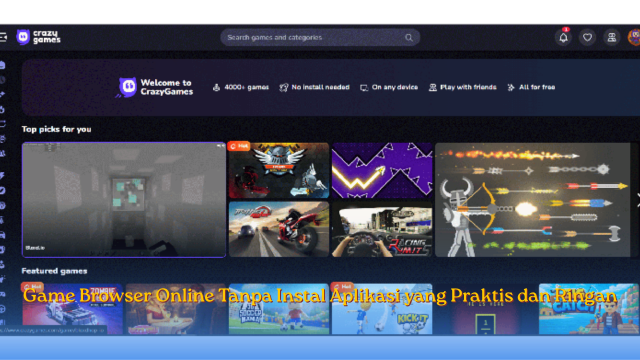Open the dark game thumbnail showing number 1
This screenshot has width=640, height=360.
485,309
